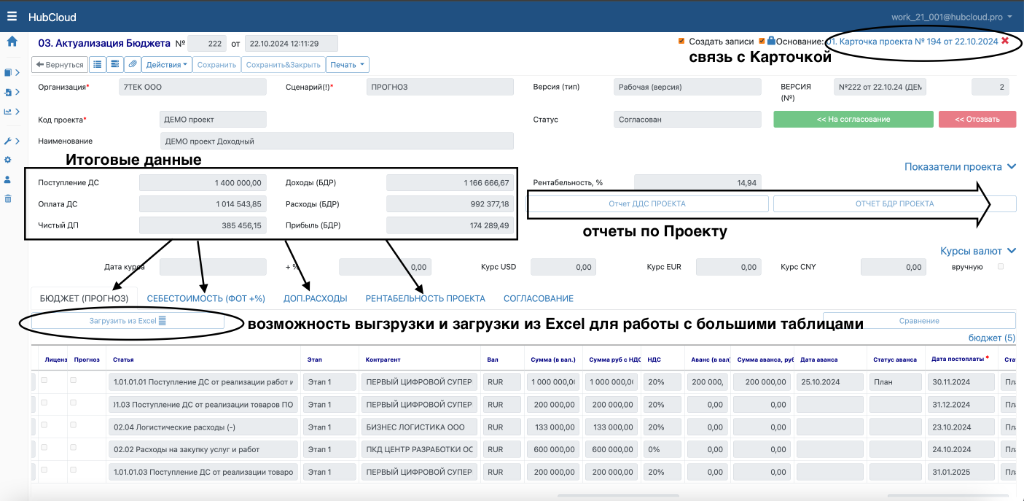The image size is (1024, 501).
Task: Click the Сравнение button
Action: (x=918, y=321)
